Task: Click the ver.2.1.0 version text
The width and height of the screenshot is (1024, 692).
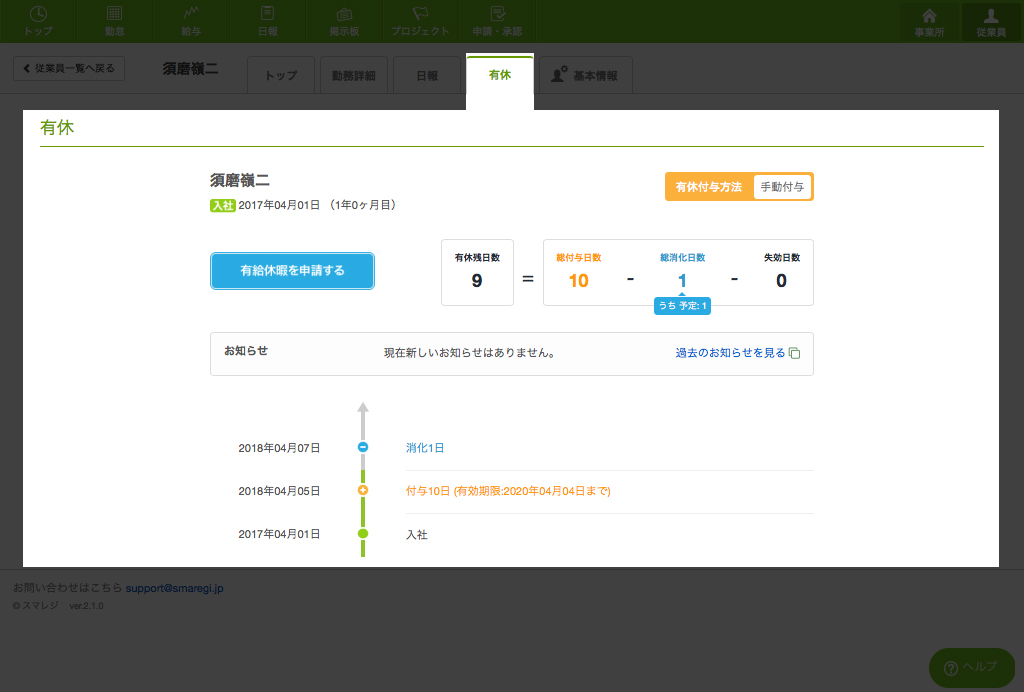Action: 86,606
